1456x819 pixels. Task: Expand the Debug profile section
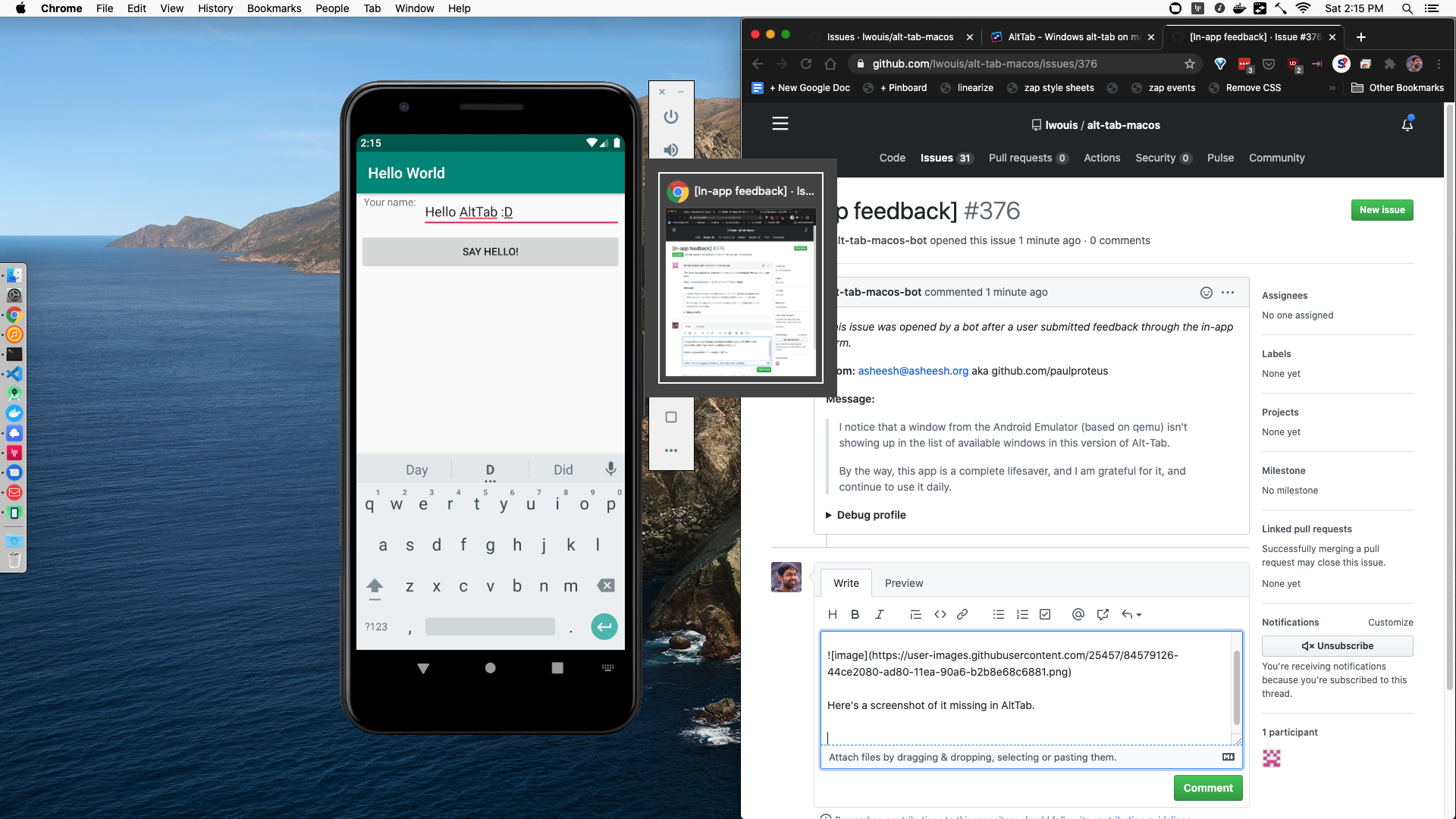point(865,515)
